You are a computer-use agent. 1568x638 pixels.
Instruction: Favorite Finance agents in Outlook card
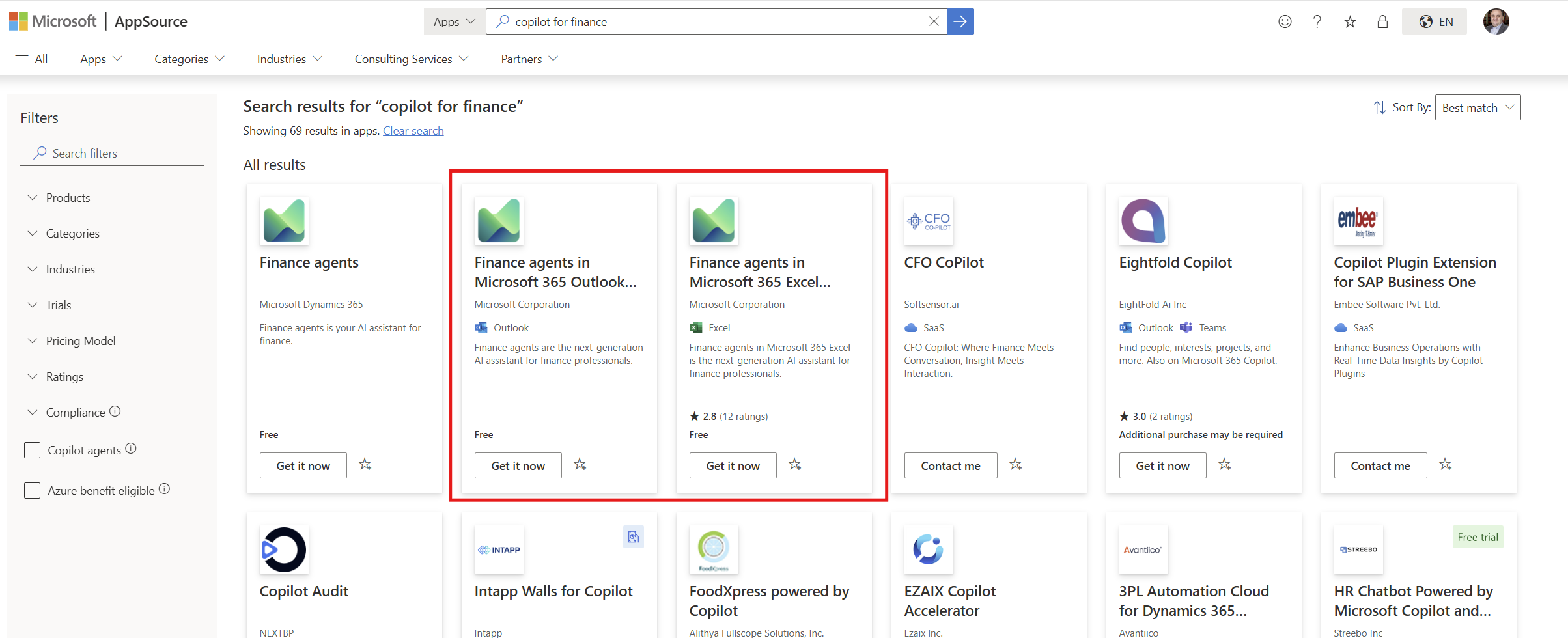point(580,464)
